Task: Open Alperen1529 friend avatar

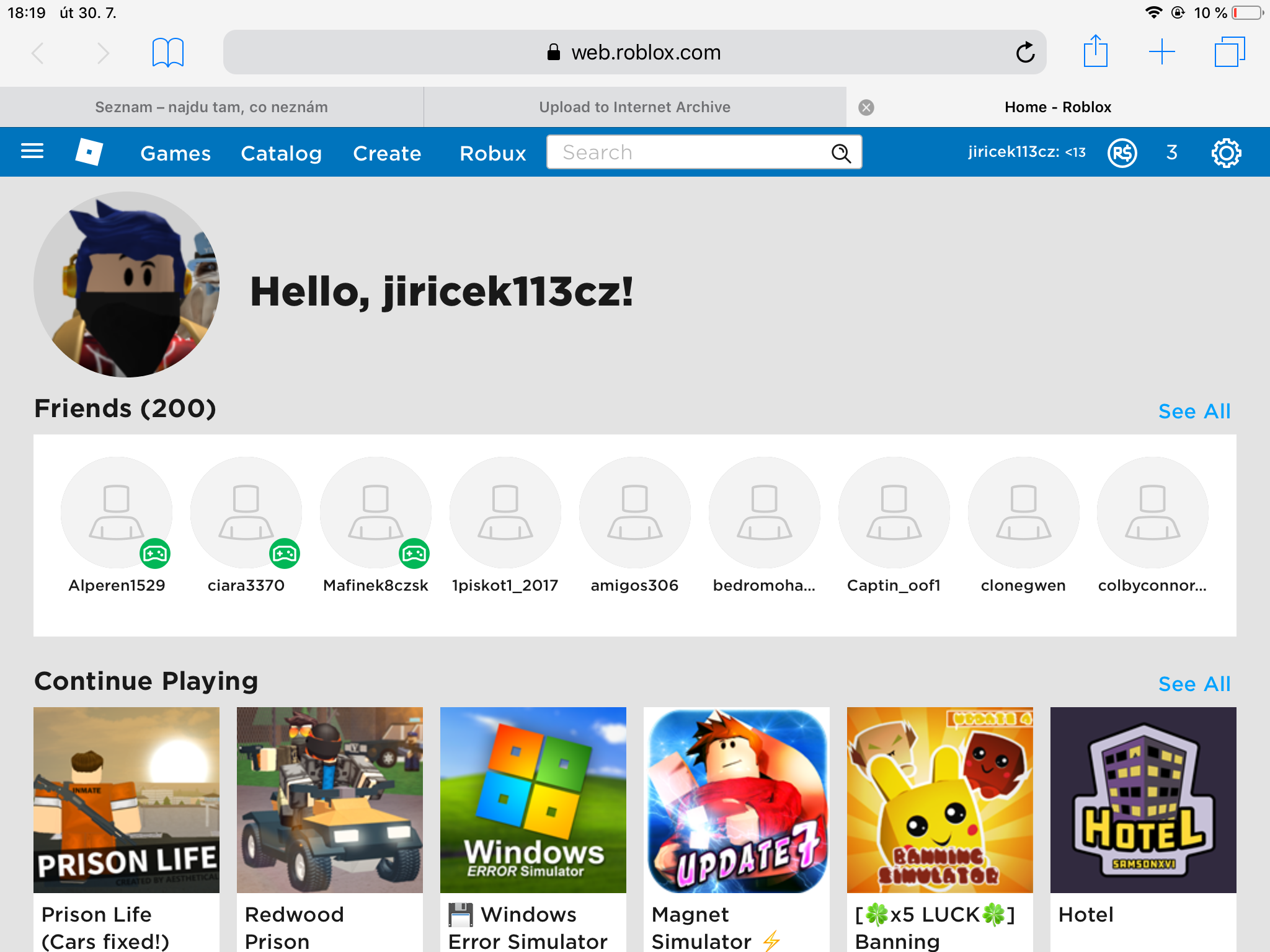Action: tap(117, 513)
